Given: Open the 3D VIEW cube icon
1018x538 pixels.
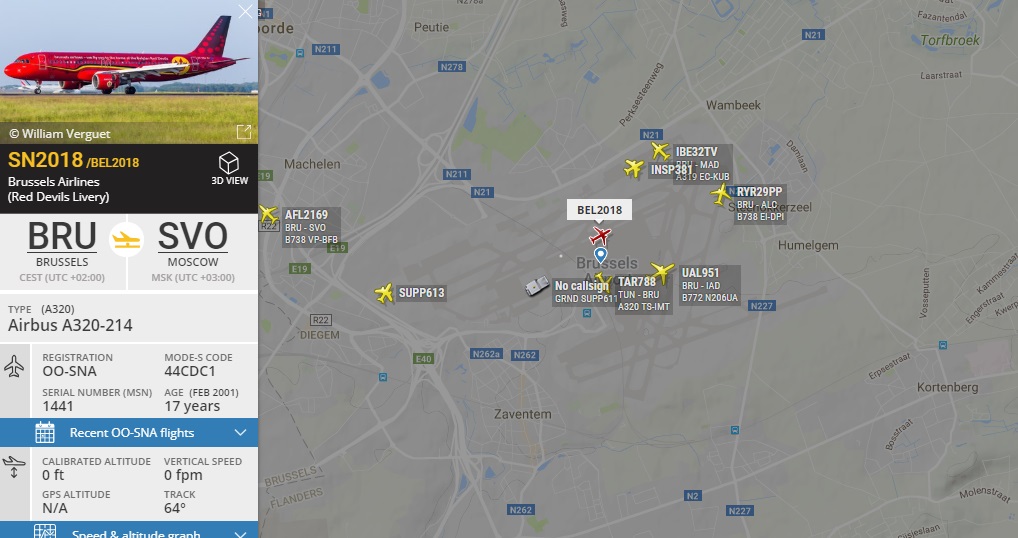Looking at the screenshot, I should (229, 162).
